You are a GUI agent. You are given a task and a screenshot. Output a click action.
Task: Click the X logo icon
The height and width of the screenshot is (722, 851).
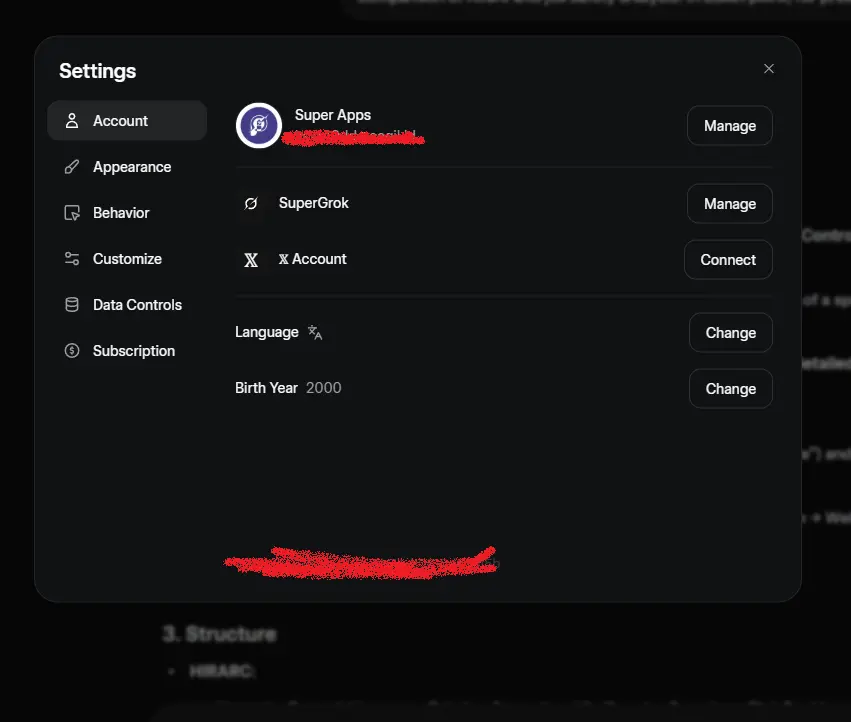pyautogui.click(x=251, y=260)
